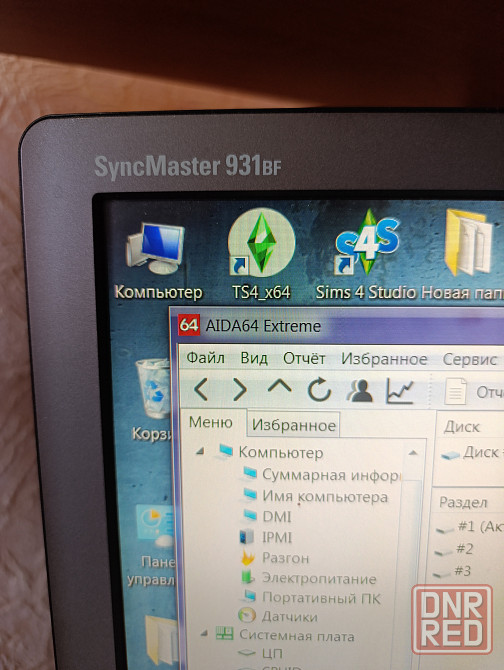The image size is (504, 670).
Task: Select the Датчики tree item
Action: click(x=289, y=617)
